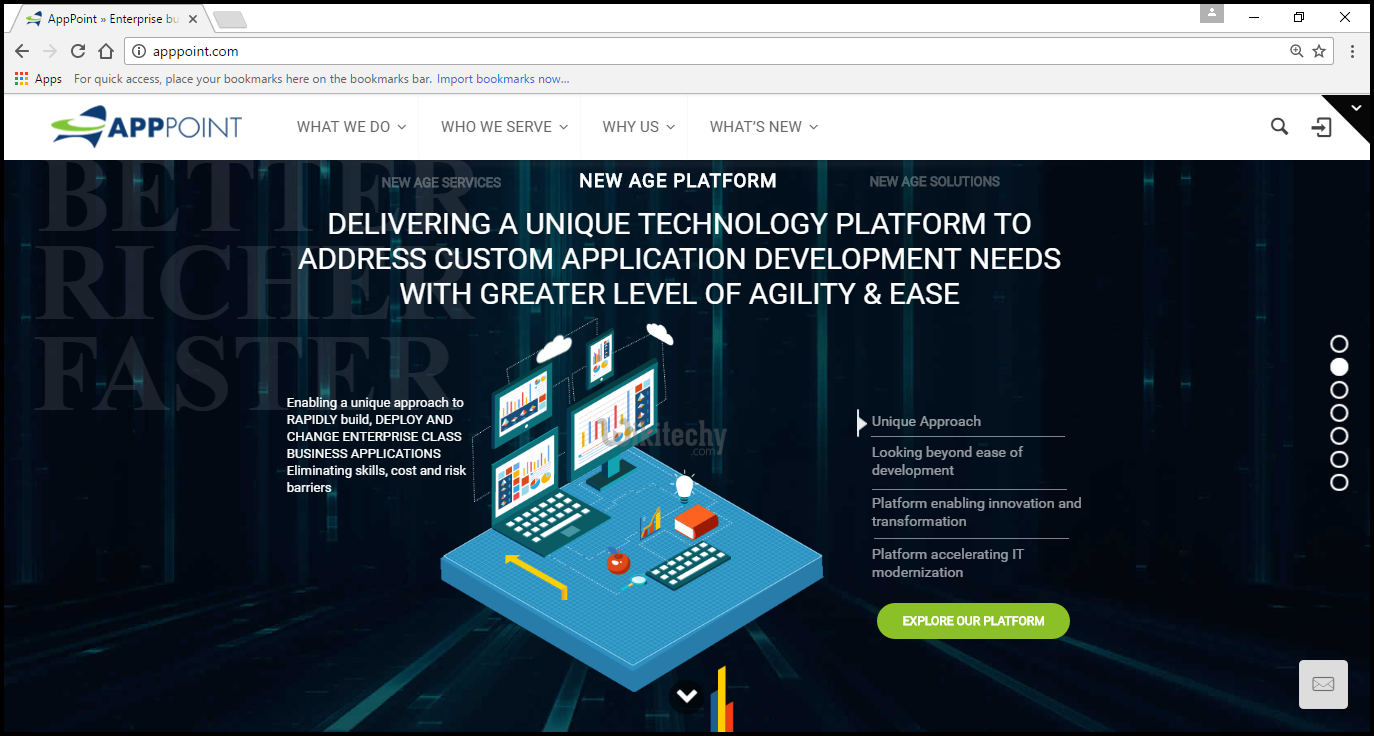Viewport: 1374px width, 736px height.
Task: Select the third slide indicator dot
Action: coord(1339,390)
